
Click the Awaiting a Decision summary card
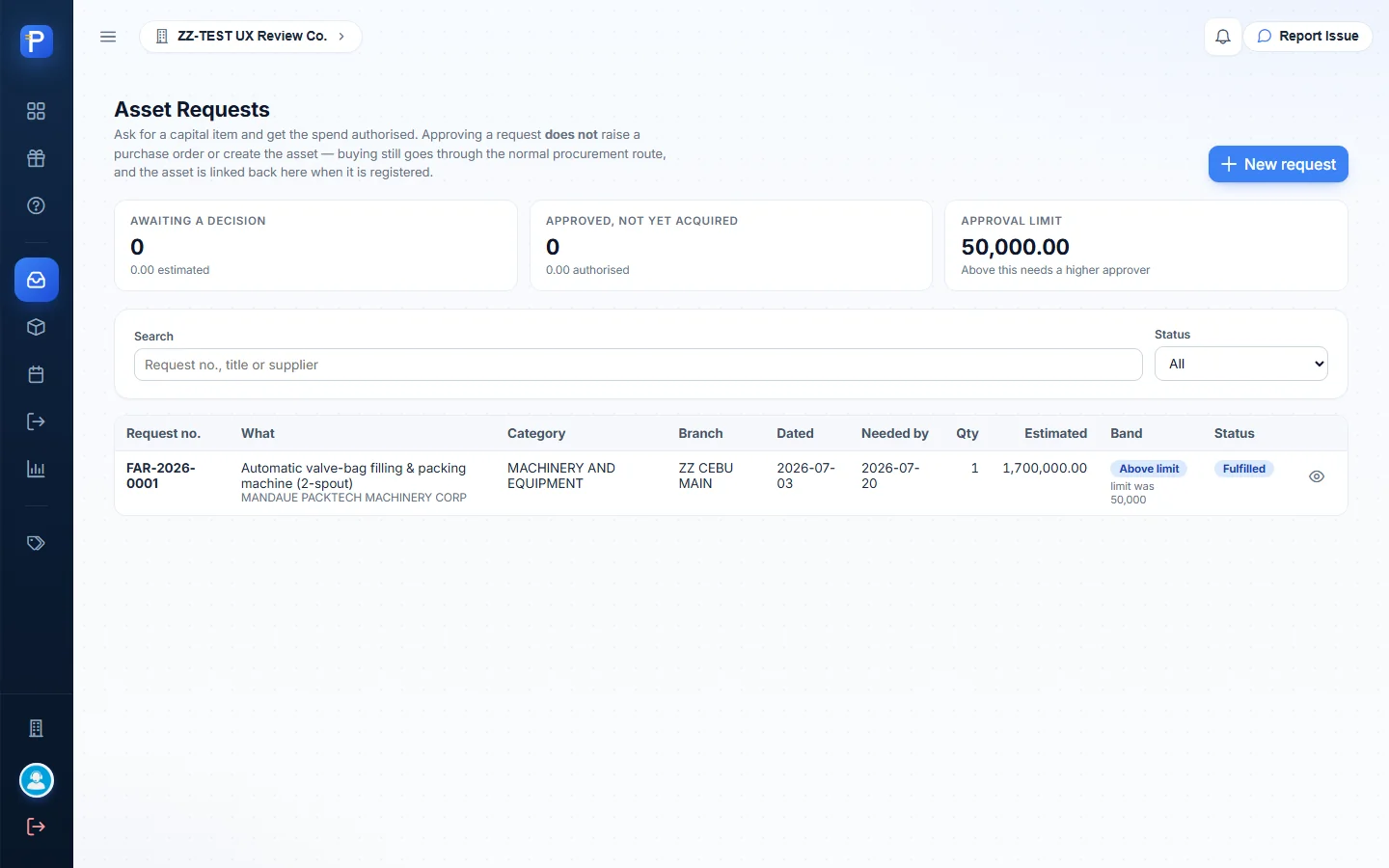[315, 245]
